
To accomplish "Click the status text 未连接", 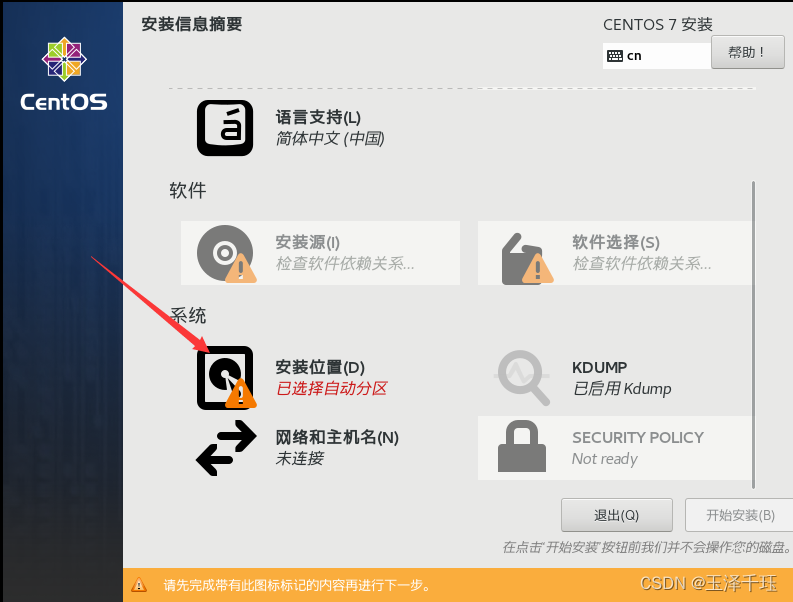I will (299, 458).
